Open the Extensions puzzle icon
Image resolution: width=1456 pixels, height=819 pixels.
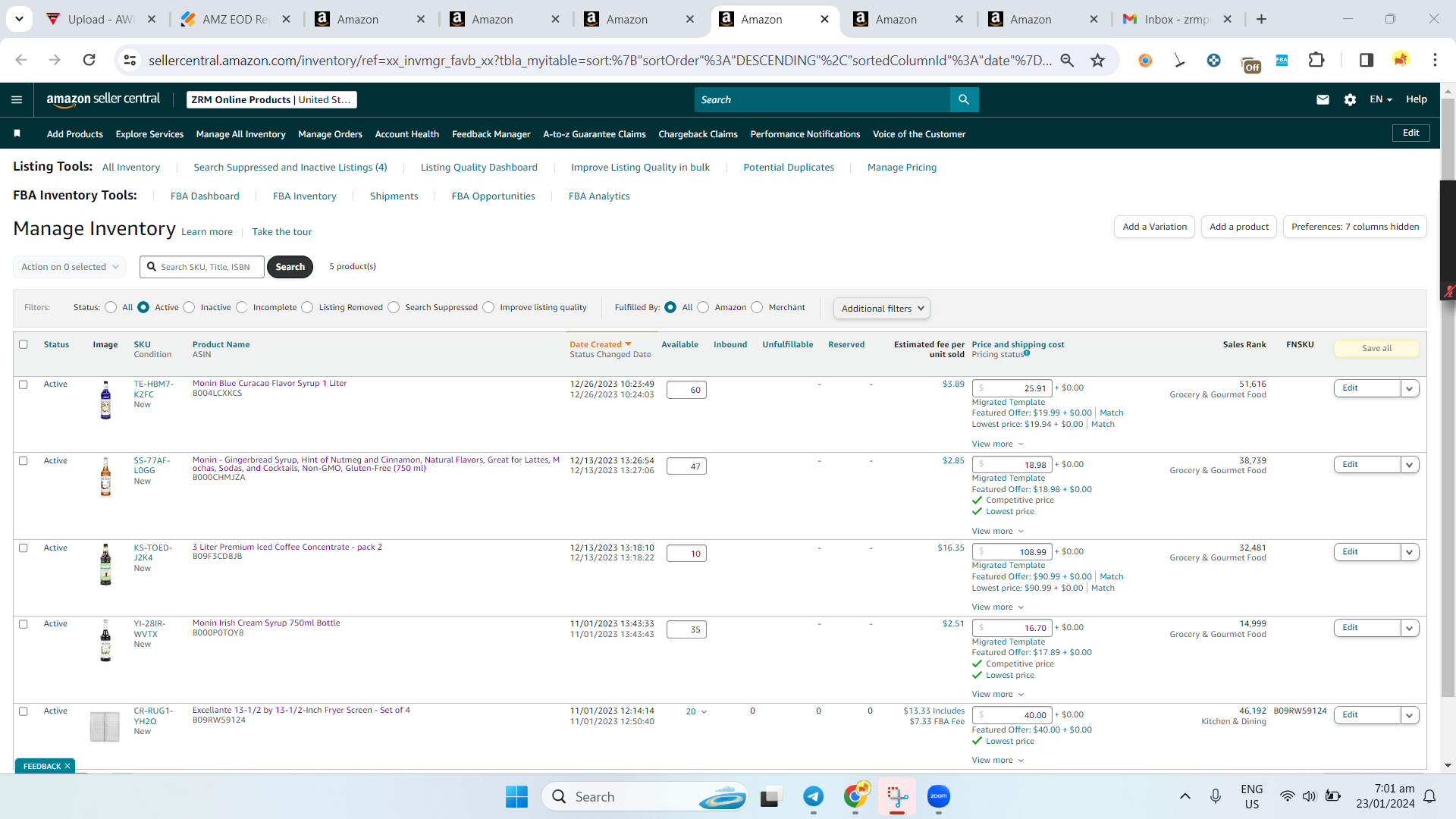coord(1316,60)
